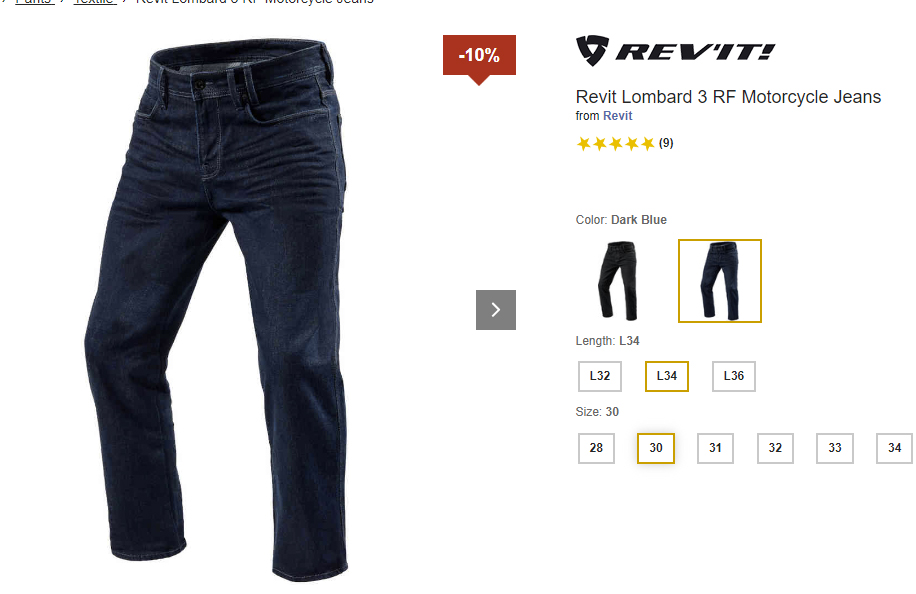
Task: Select waist size 32
Action: click(775, 448)
